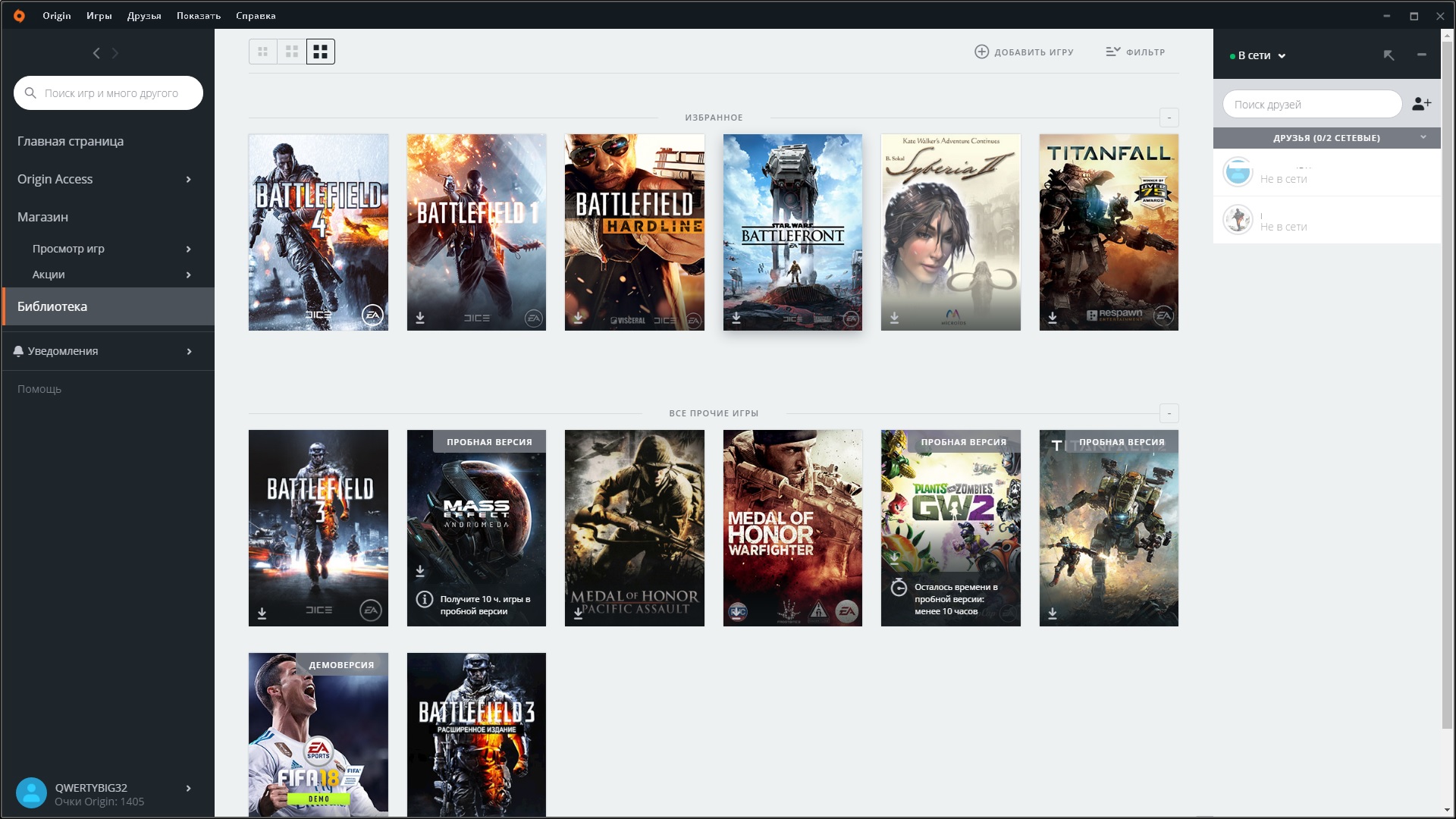Go back using the left navigation arrow
Screen dimensions: 1456x819
(96, 53)
